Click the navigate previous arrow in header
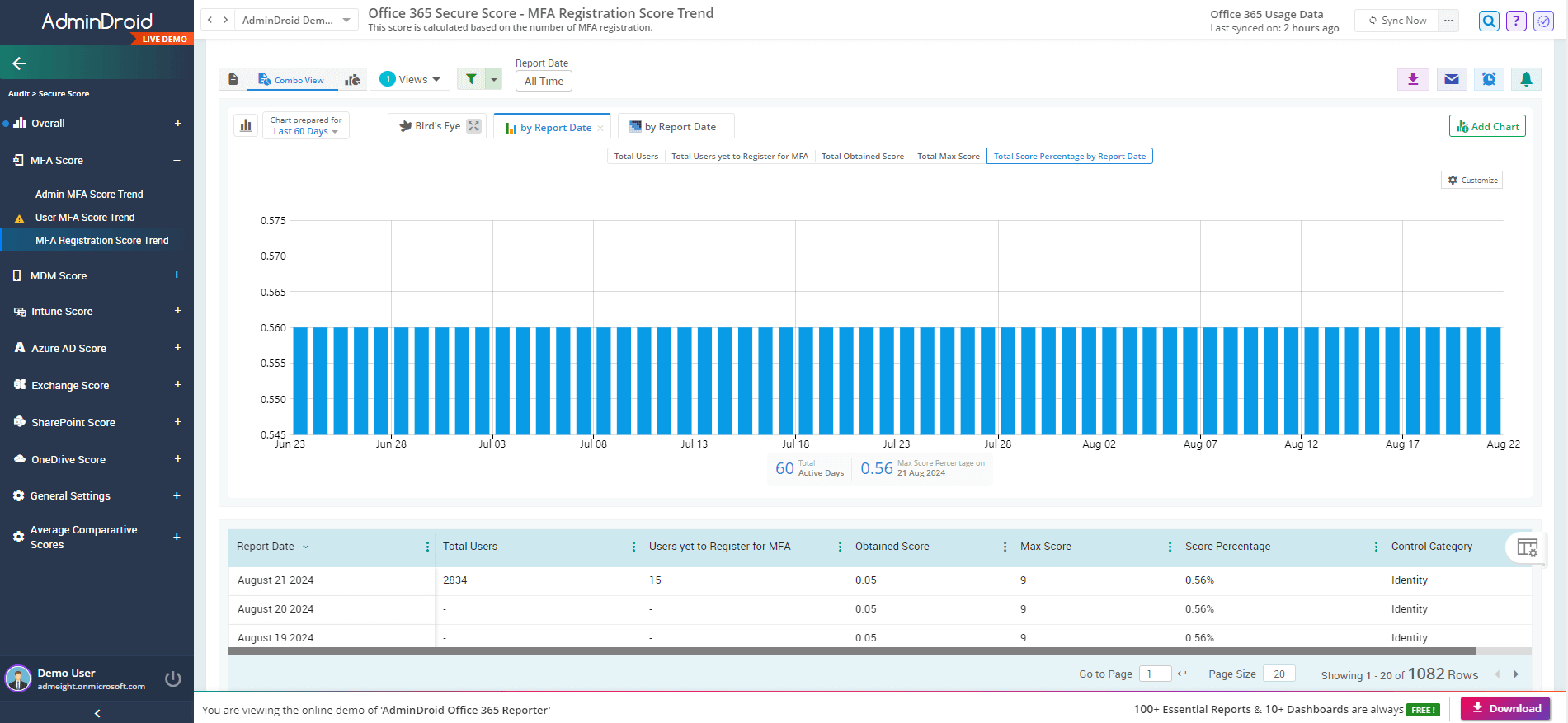Image resolution: width=1568 pixels, height=723 pixels. click(x=210, y=20)
